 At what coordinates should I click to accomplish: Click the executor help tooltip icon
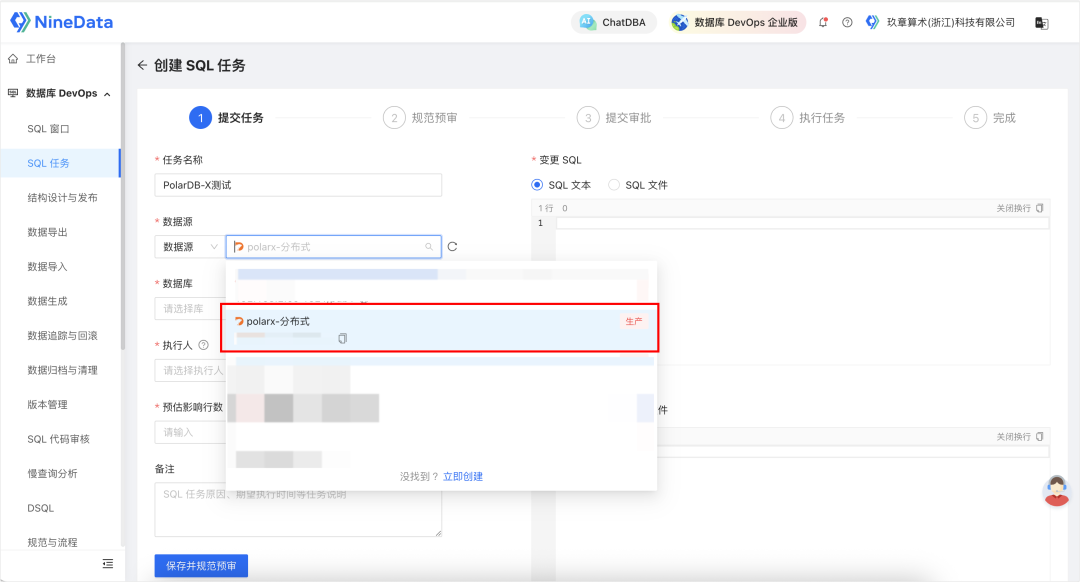203,345
